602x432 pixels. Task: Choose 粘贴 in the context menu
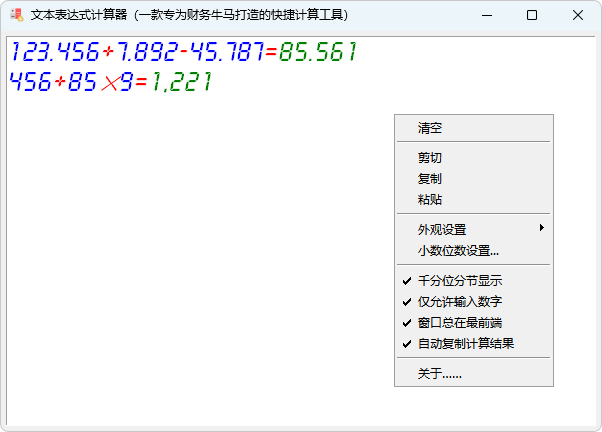(x=474, y=200)
